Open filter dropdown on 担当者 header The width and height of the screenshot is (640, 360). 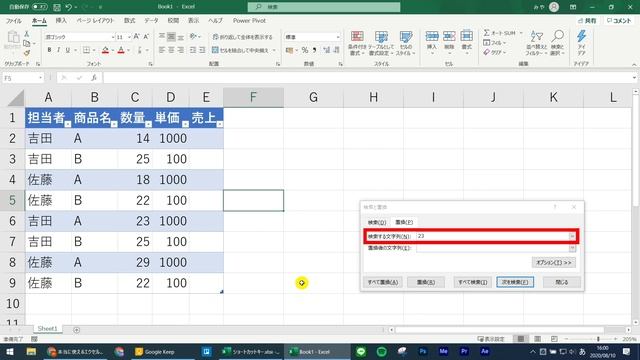coord(67,124)
